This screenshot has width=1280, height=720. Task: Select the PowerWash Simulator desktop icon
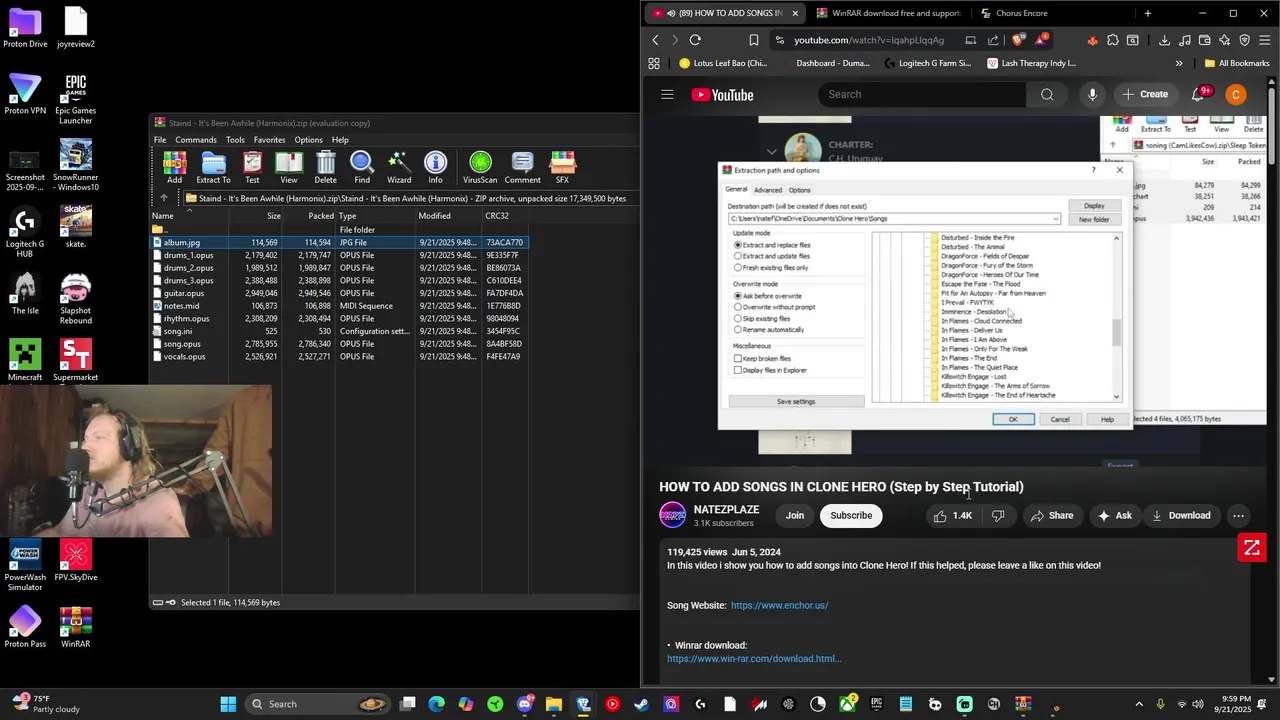pyautogui.click(x=25, y=566)
